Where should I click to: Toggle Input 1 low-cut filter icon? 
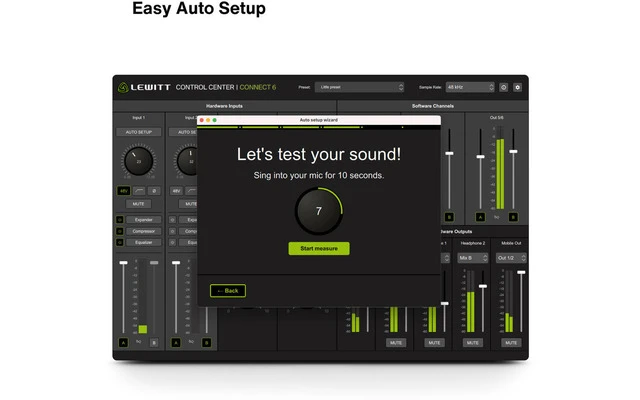[139, 191]
